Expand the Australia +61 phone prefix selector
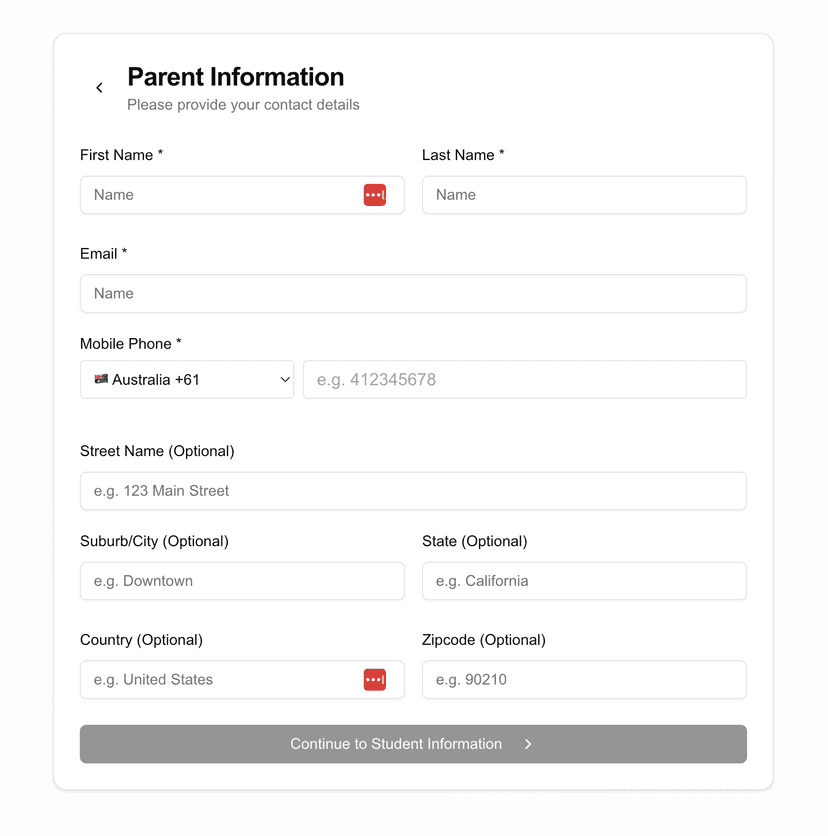Viewport: 828px width, 836px height. coord(186,379)
